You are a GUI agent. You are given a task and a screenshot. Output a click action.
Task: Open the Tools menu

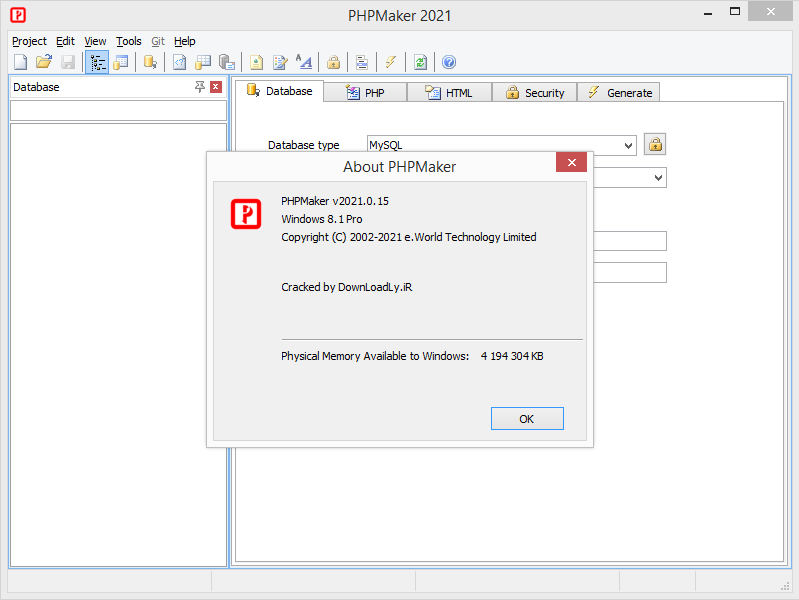click(128, 41)
